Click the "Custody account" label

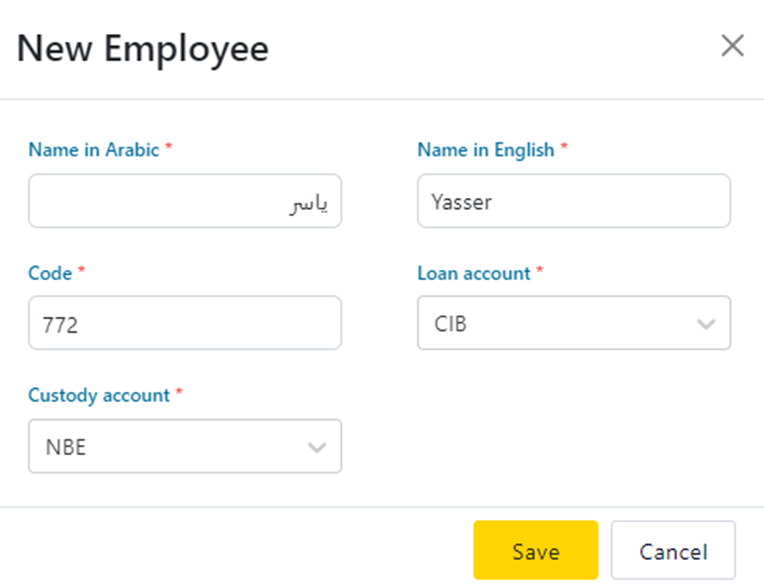tap(99, 395)
